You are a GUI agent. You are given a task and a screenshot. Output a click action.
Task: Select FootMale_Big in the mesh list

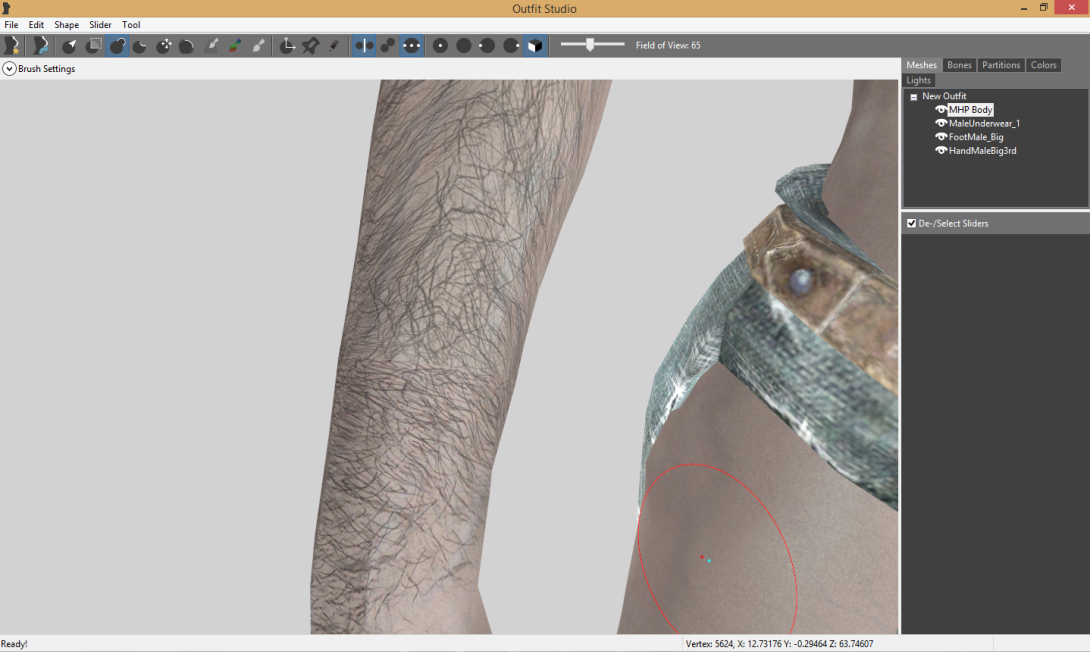pyautogui.click(x=976, y=137)
